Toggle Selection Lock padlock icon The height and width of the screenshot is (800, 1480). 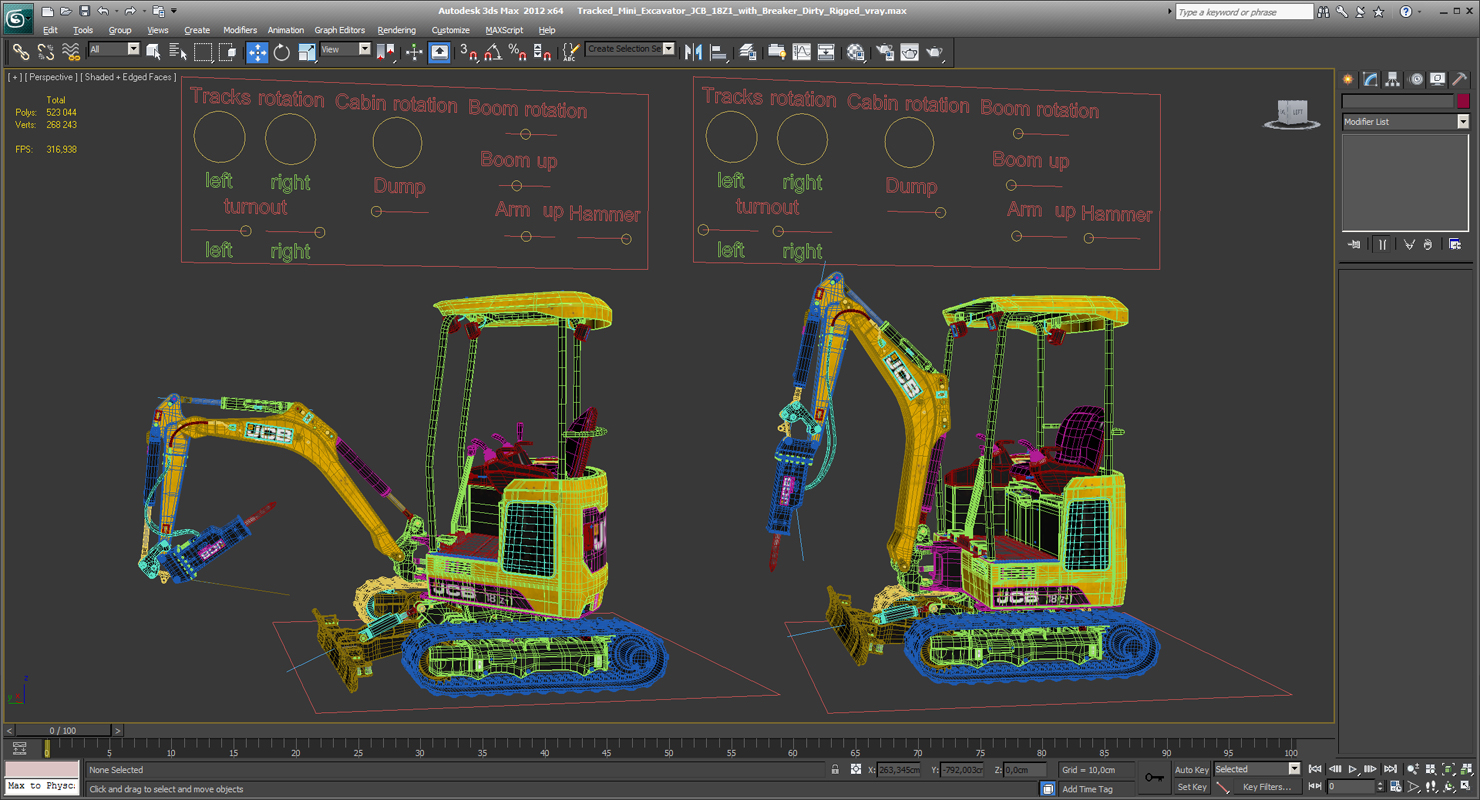tap(835, 769)
